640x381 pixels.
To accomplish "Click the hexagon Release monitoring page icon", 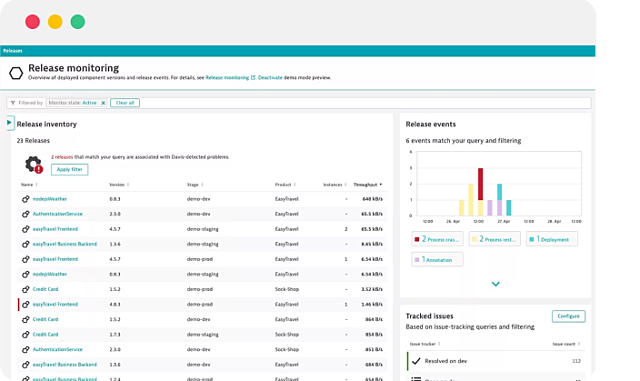I will point(16,73).
